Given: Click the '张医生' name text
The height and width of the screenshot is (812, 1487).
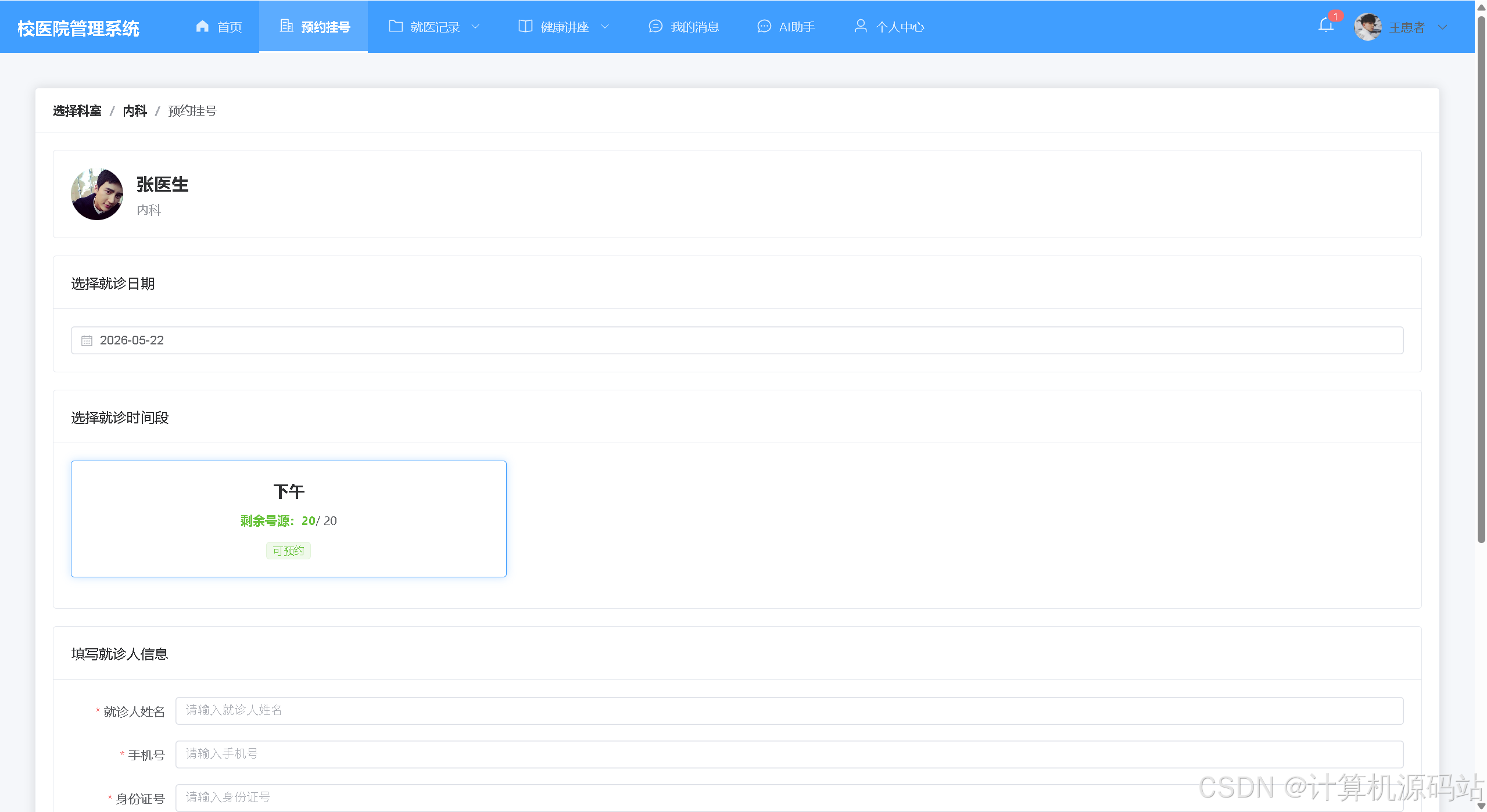Looking at the screenshot, I should [x=163, y=185].
